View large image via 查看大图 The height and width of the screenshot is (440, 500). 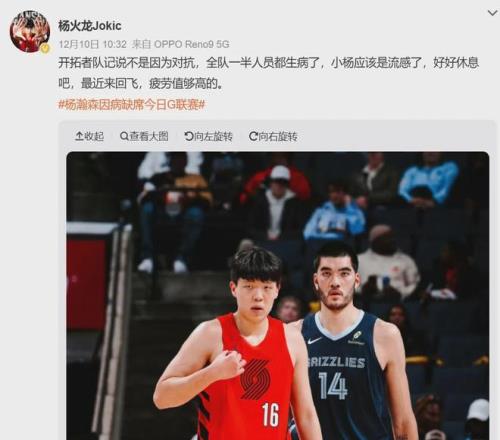[x=144, y=136]
